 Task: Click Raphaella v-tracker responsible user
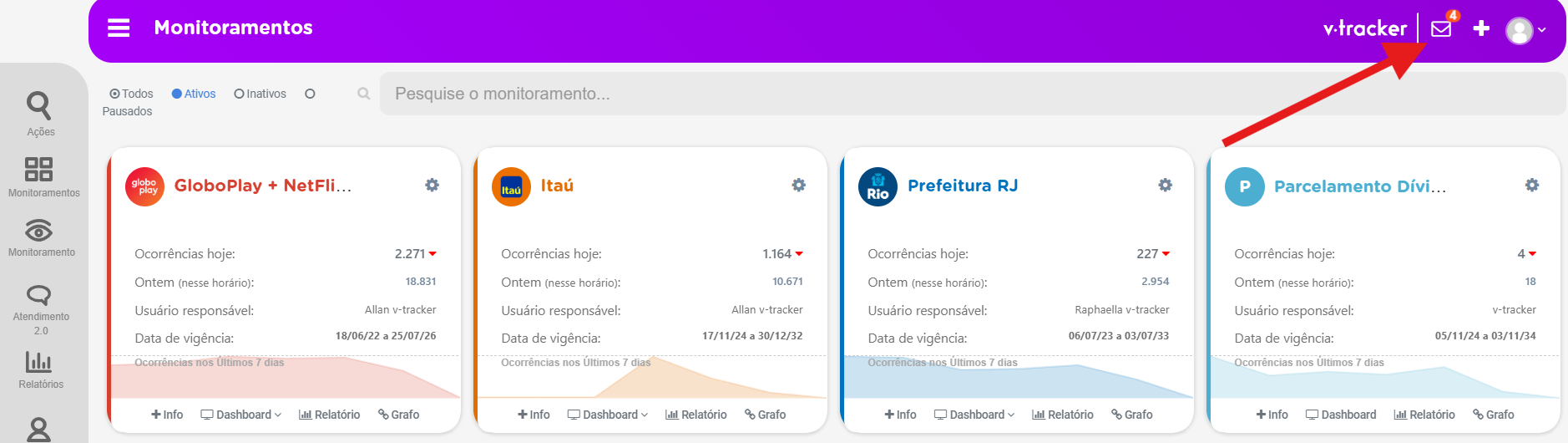point(1122,309)
